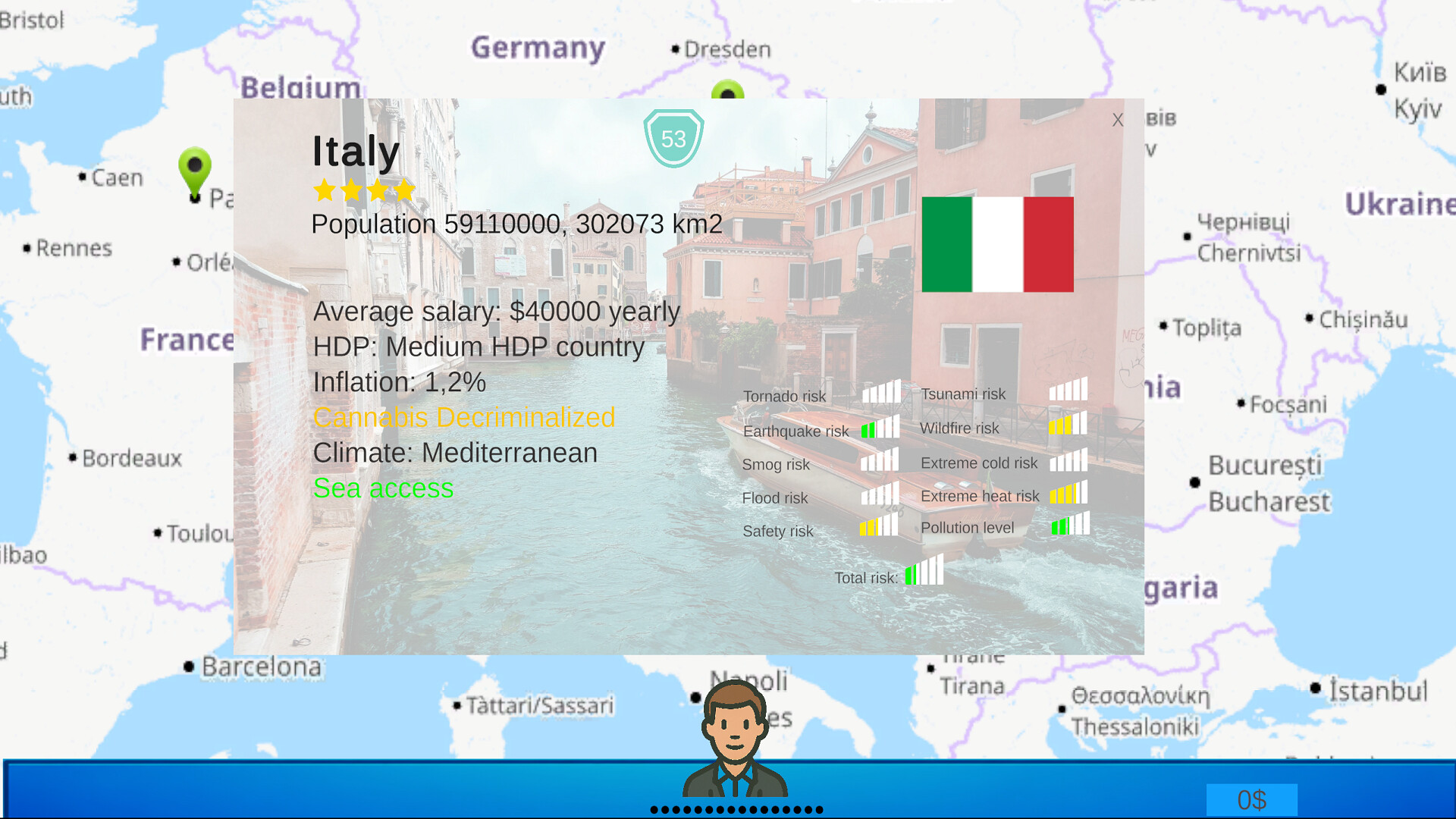Viewport: 1456px width, 819px height.
Task: Click the Cannabis Decriminalized text
Action: (x=464, y=417)
